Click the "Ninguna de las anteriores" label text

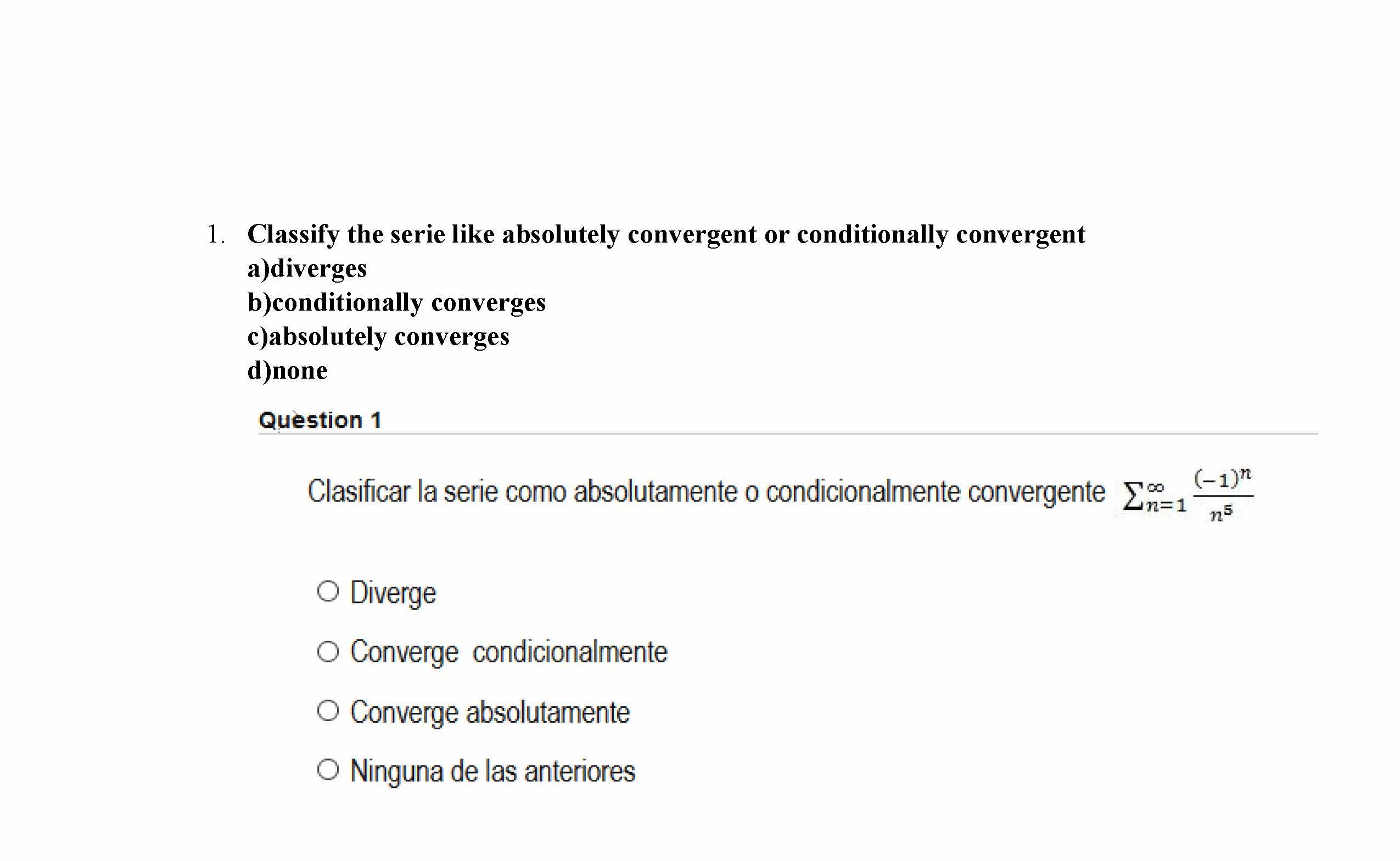pos(492,772)
